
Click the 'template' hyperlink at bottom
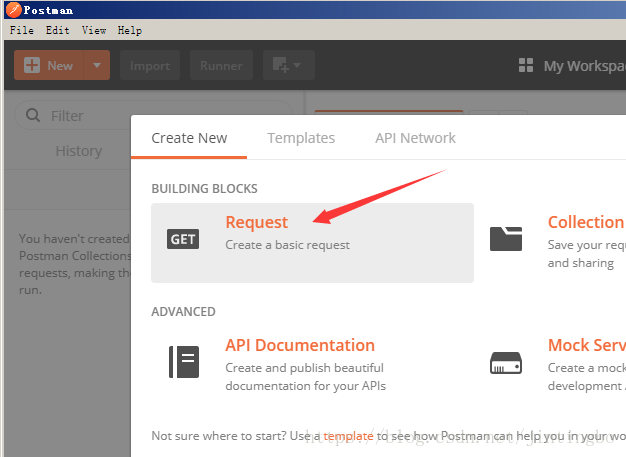[x=348, y=436]
